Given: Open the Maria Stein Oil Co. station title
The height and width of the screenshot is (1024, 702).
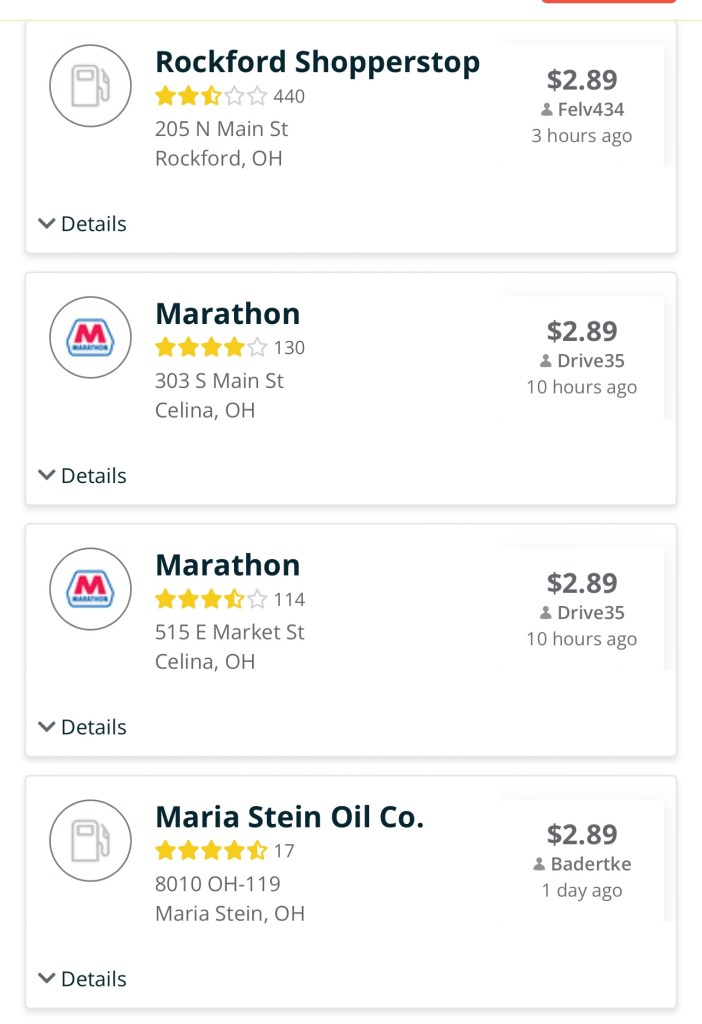Looking at the screenshot, I should point(290,817).
